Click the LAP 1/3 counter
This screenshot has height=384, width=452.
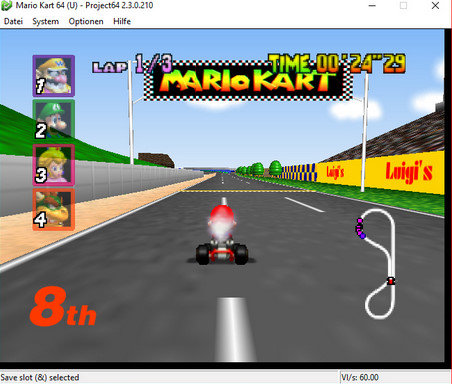point(132,64)
